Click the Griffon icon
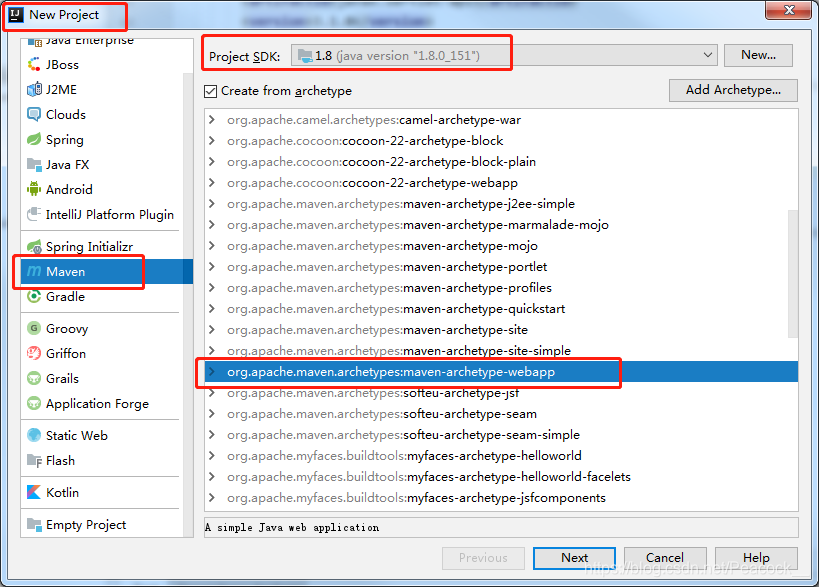Image resolution: width=819 pixels, height=587 pixels. [34, 354]
